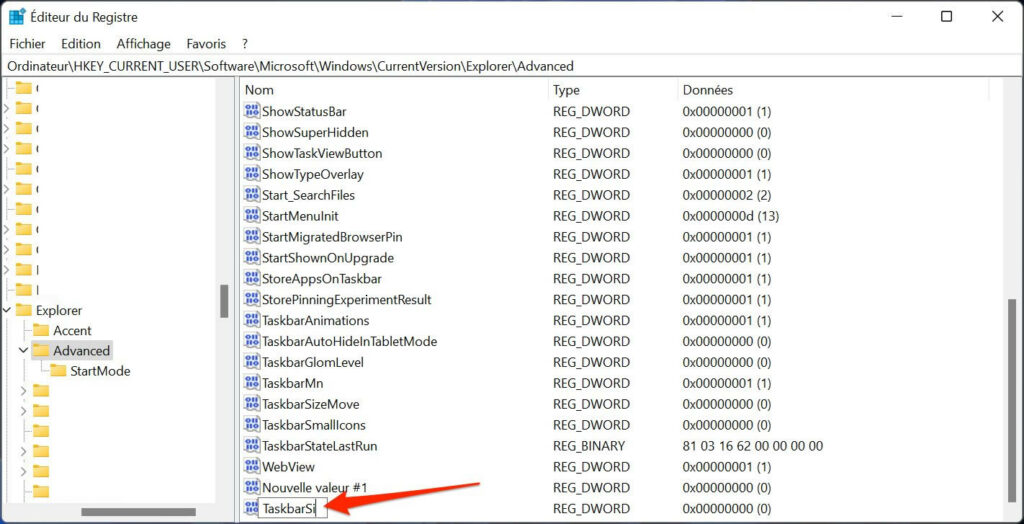Click the StartMode folder icon
The height and width of the screenshot is (524, 1024).
tap(58, 371)
